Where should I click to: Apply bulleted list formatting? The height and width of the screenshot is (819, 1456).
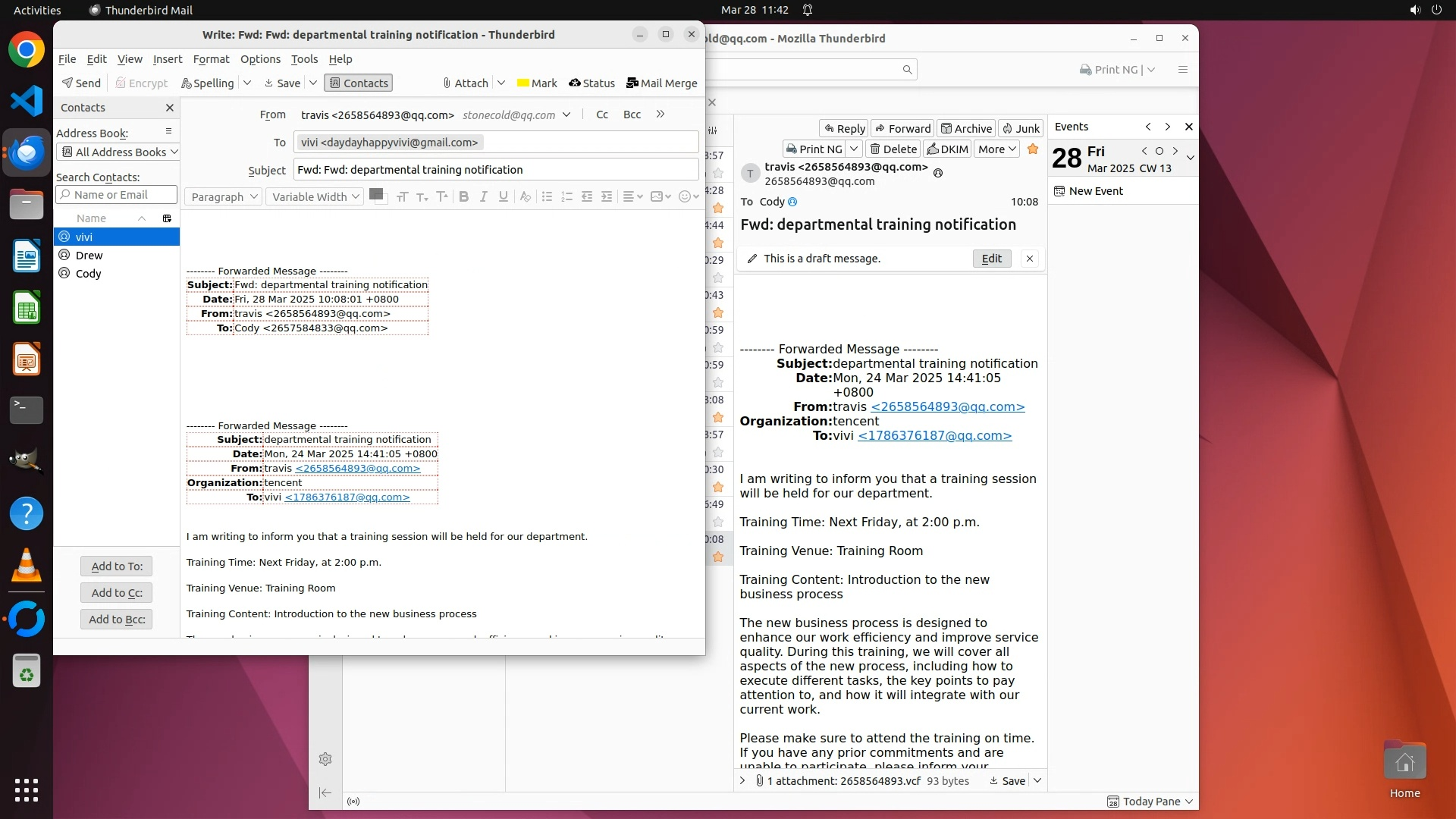coord(547,196)
